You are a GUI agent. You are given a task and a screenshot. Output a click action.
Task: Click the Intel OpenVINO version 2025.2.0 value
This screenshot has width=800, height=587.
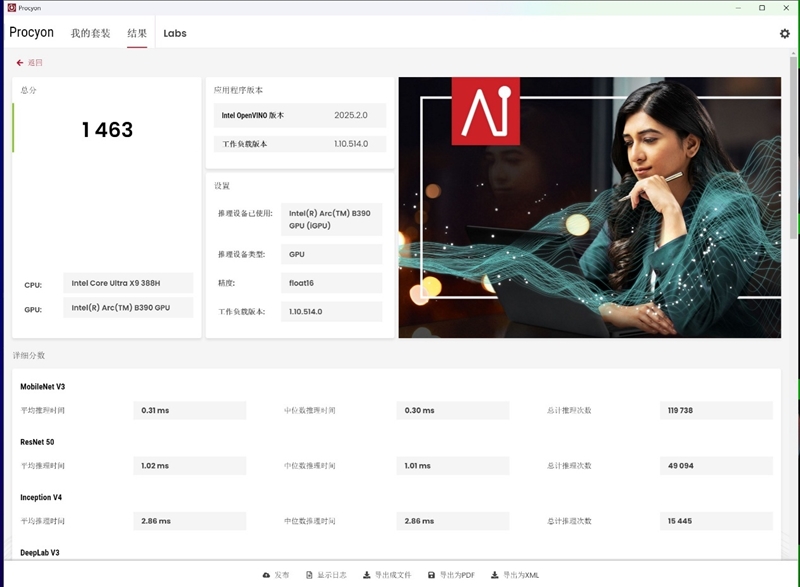pos(350,115)
